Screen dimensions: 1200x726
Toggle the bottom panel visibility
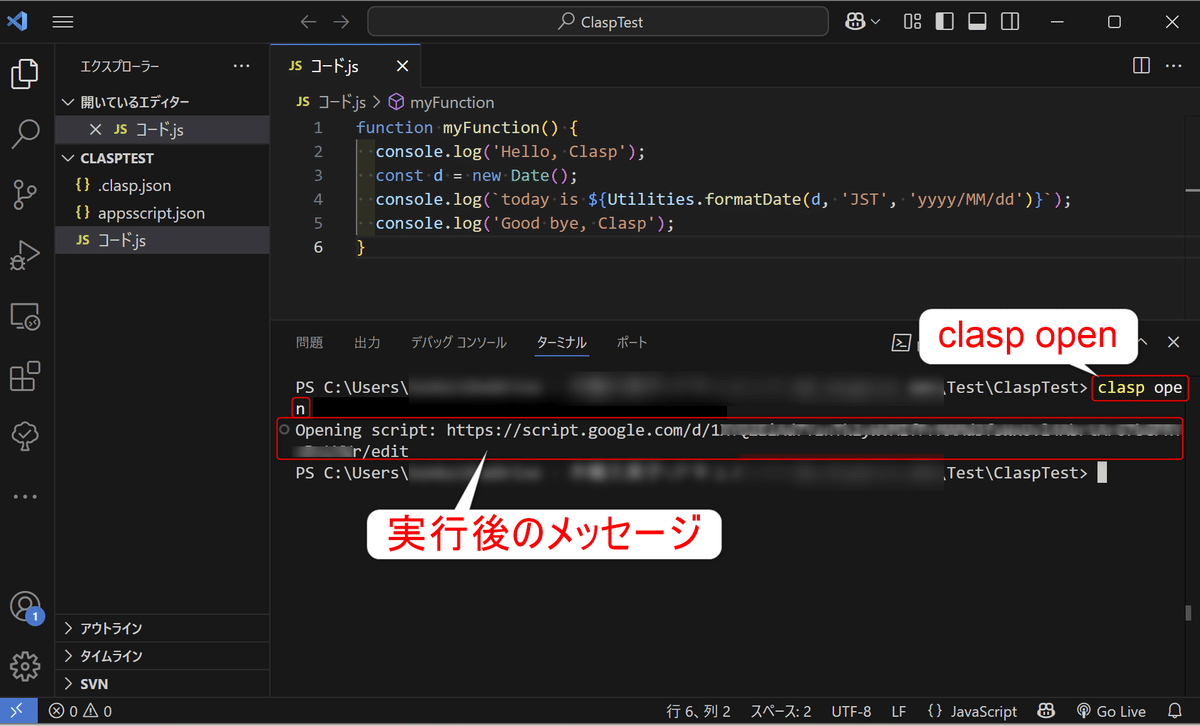pos(977,21)
